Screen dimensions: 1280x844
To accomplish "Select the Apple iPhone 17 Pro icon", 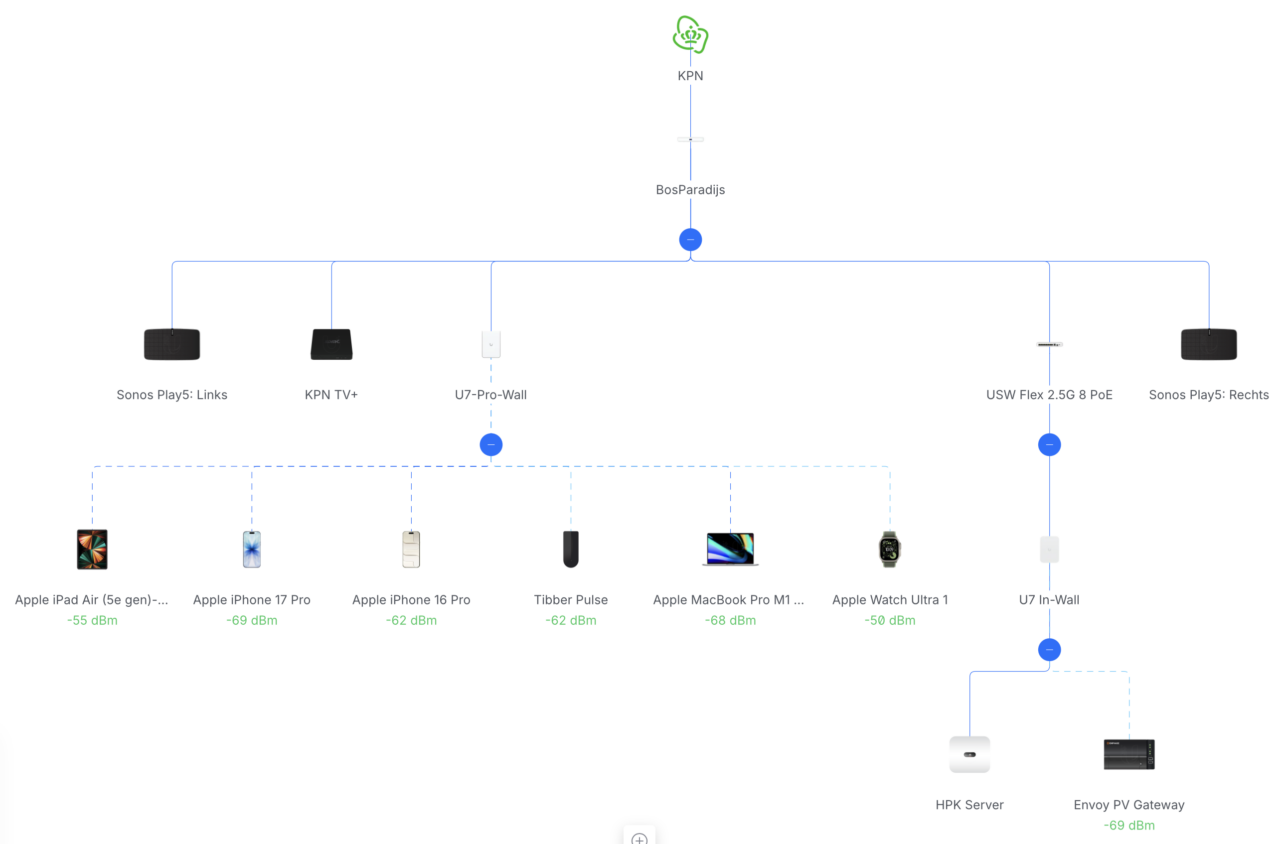I will click(252, 549).
